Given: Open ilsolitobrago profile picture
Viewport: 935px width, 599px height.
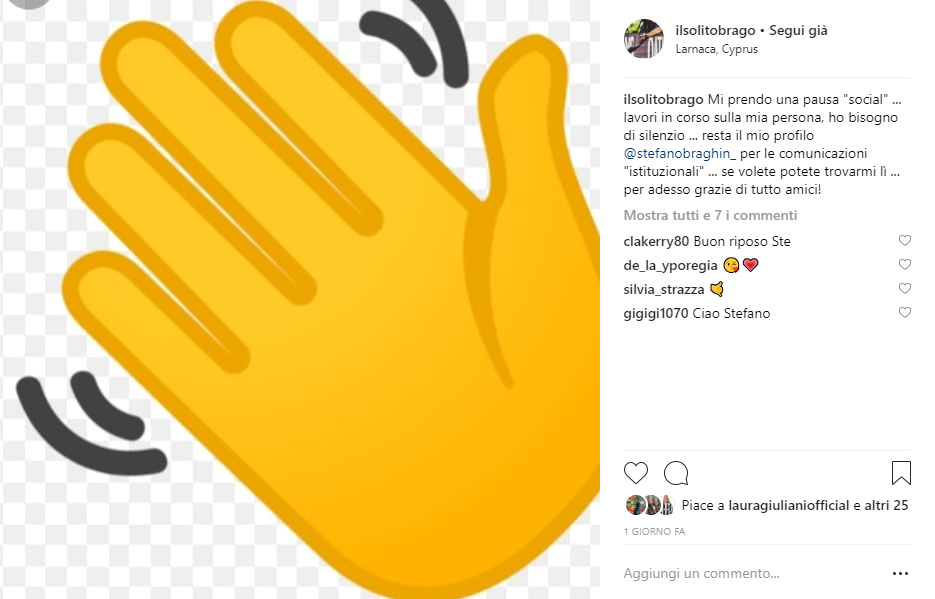Looking at the screenshot, I should point(643,39).
